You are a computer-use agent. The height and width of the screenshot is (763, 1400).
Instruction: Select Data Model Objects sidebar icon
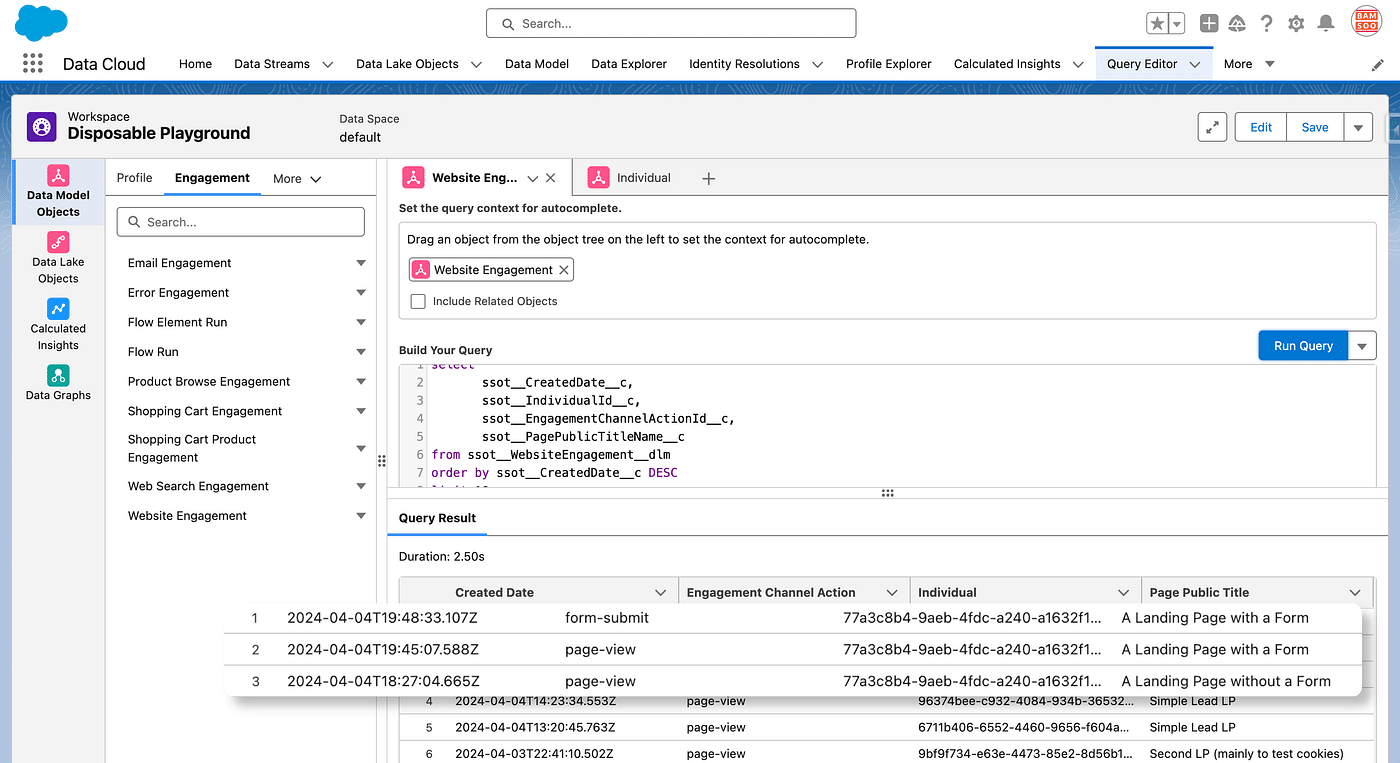coord(58,192)
